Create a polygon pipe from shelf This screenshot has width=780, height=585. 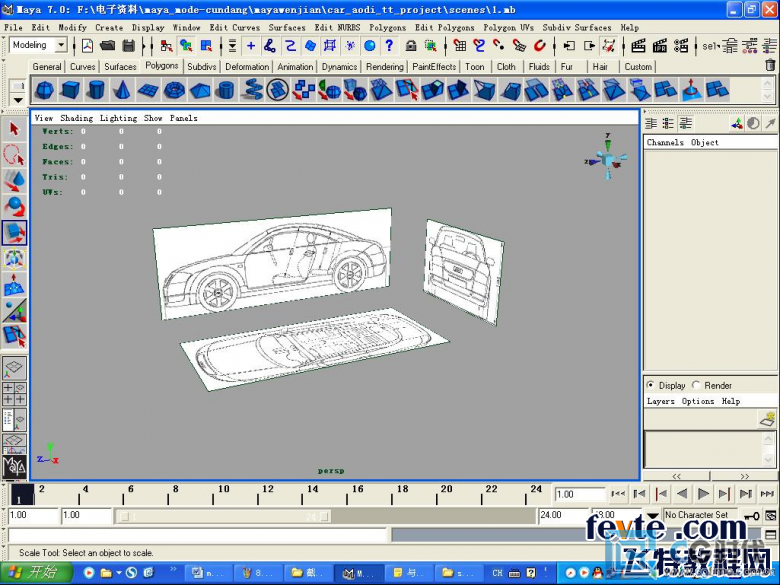[226, 90]
